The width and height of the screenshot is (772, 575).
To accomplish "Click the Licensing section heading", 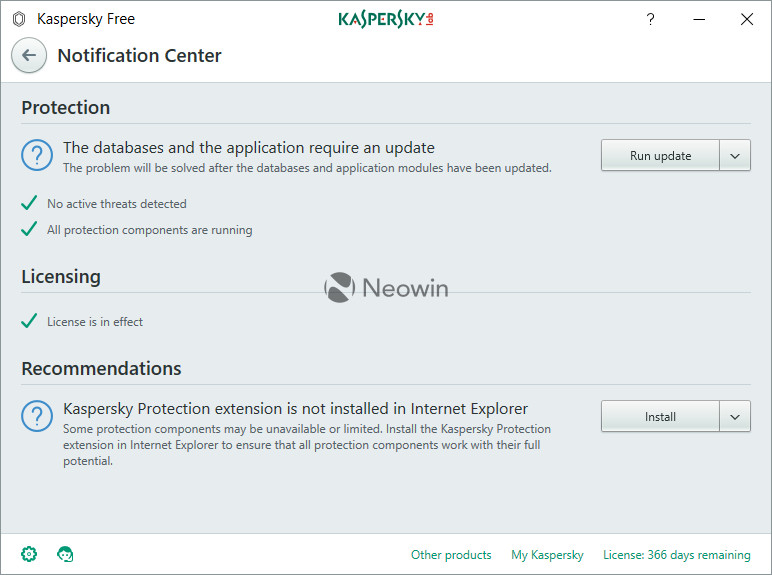I will (61, 277).
